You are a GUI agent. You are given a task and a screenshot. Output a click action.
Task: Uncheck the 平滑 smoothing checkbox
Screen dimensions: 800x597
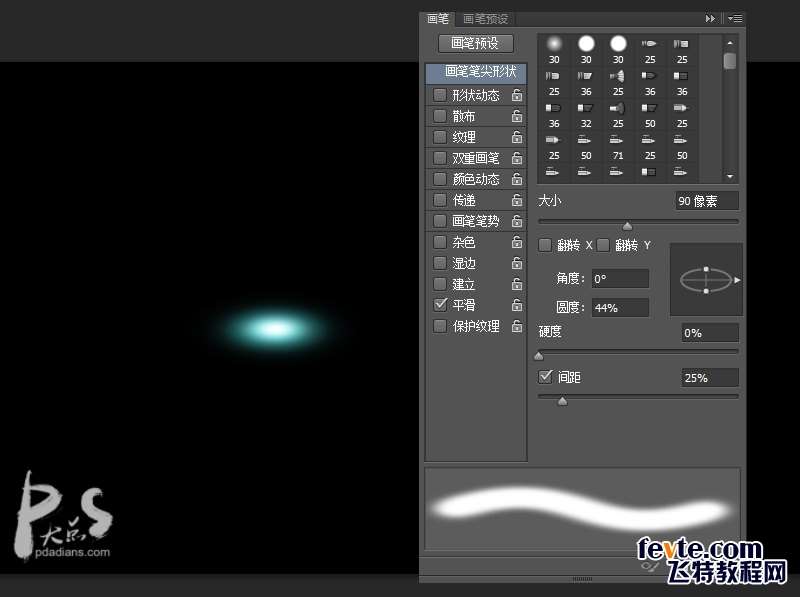(440, 305)
